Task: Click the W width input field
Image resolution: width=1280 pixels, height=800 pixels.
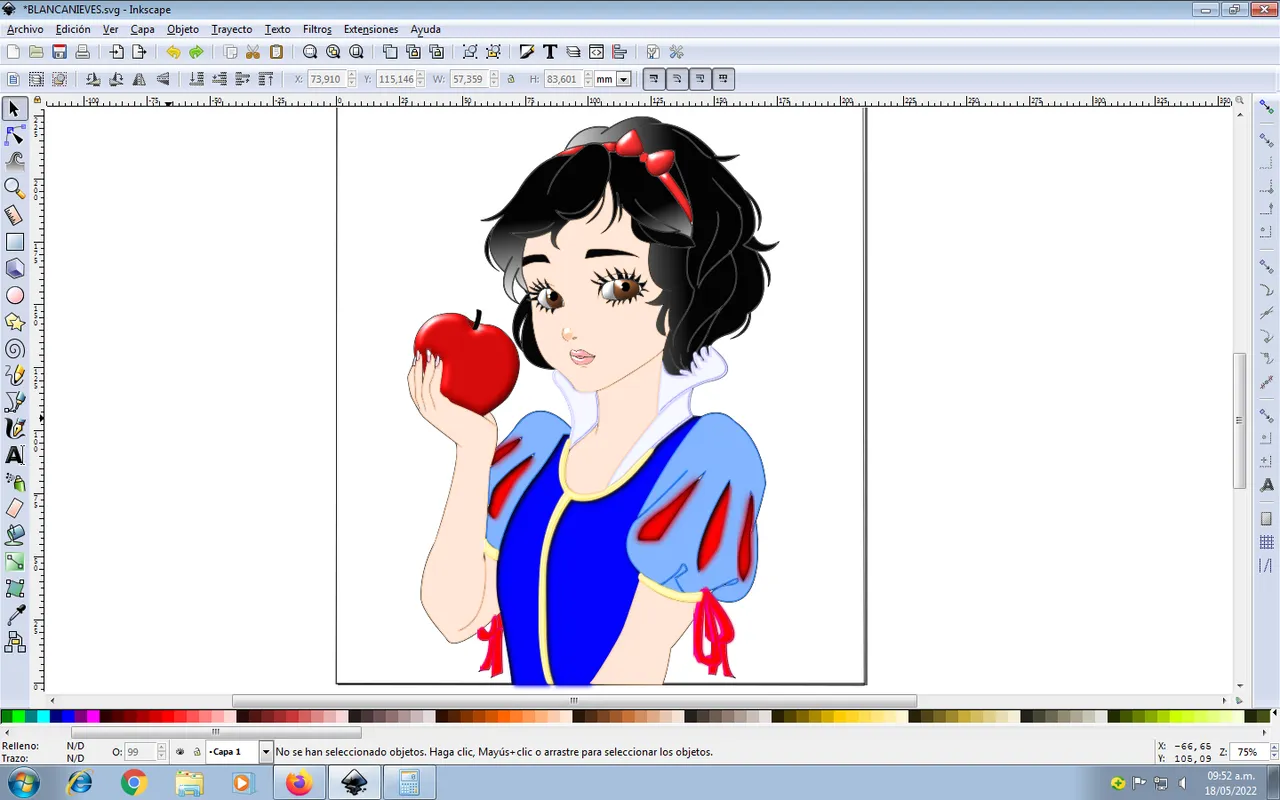Action: [x=468, y=79]
